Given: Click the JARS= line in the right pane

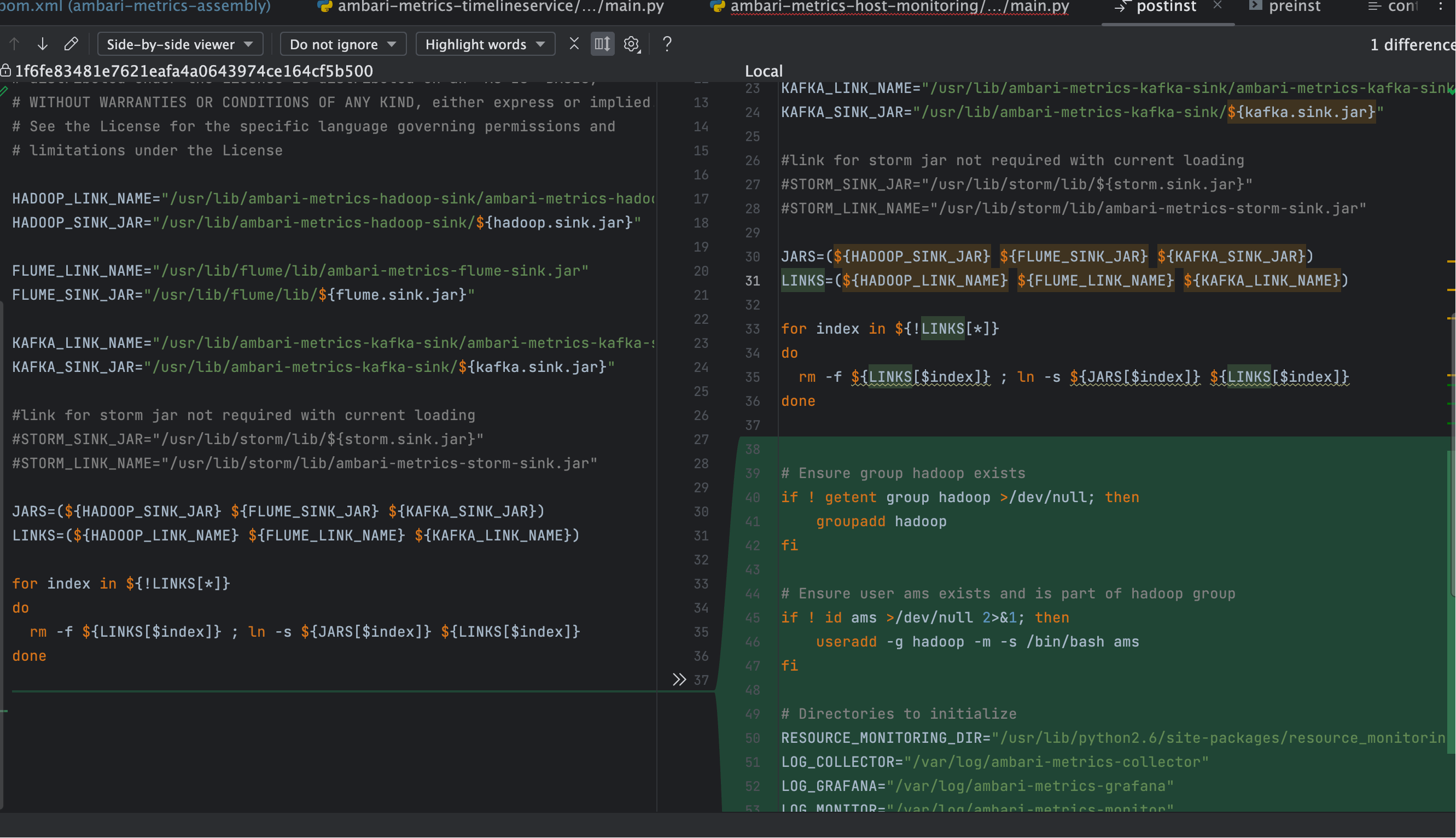Looking at the screenshot, I should pyautogui.click(x=1047, y=257).
